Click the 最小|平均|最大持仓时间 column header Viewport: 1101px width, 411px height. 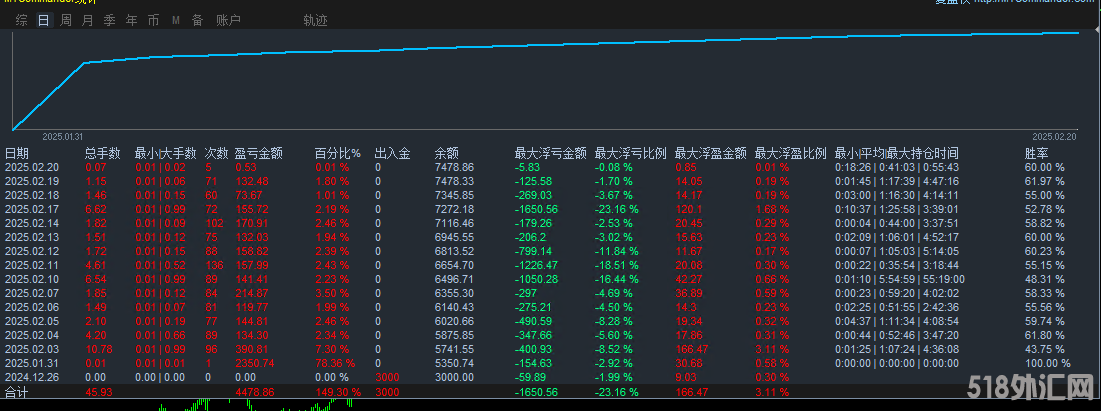coord(897,153)
